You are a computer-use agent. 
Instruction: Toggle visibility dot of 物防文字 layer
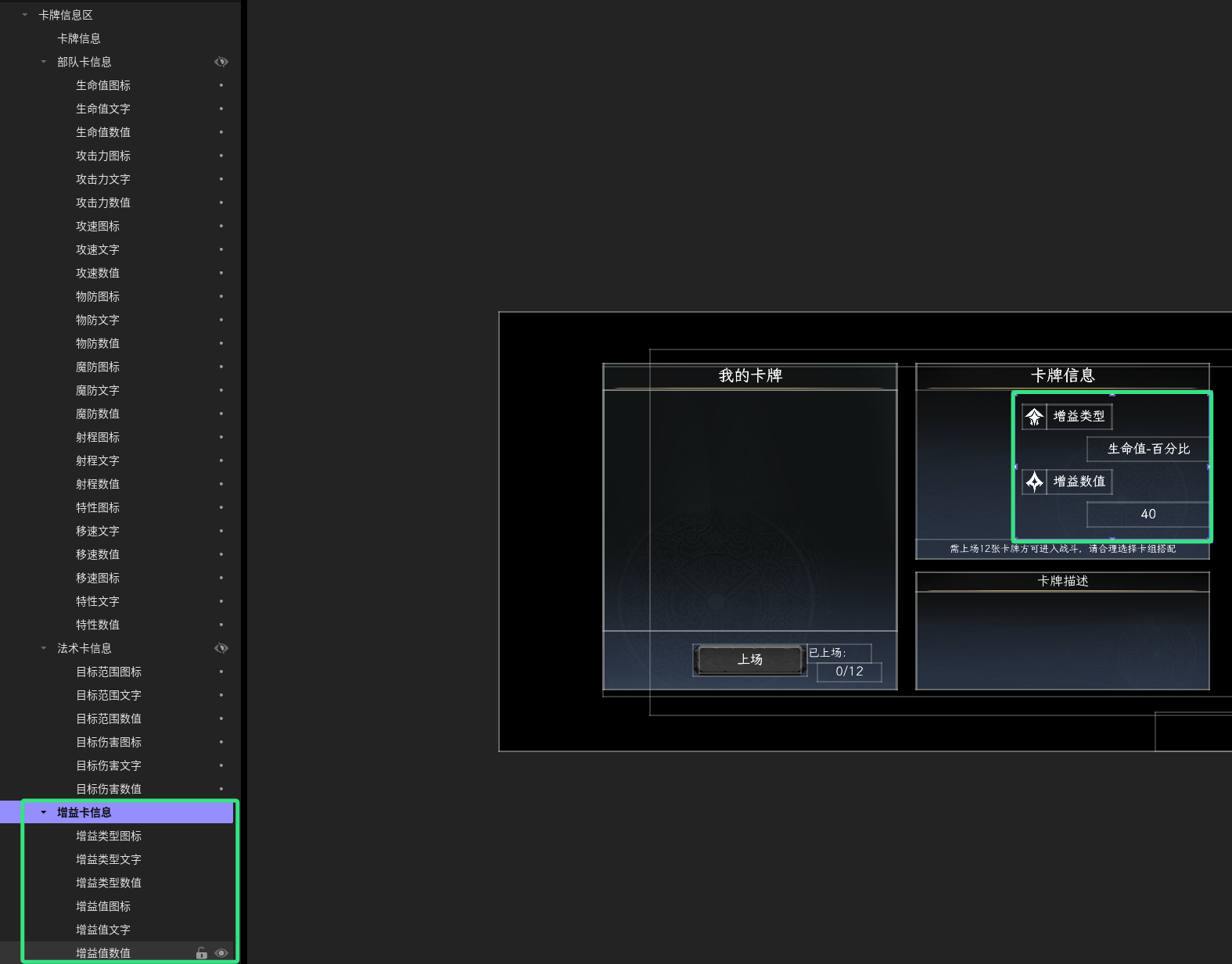221,320
